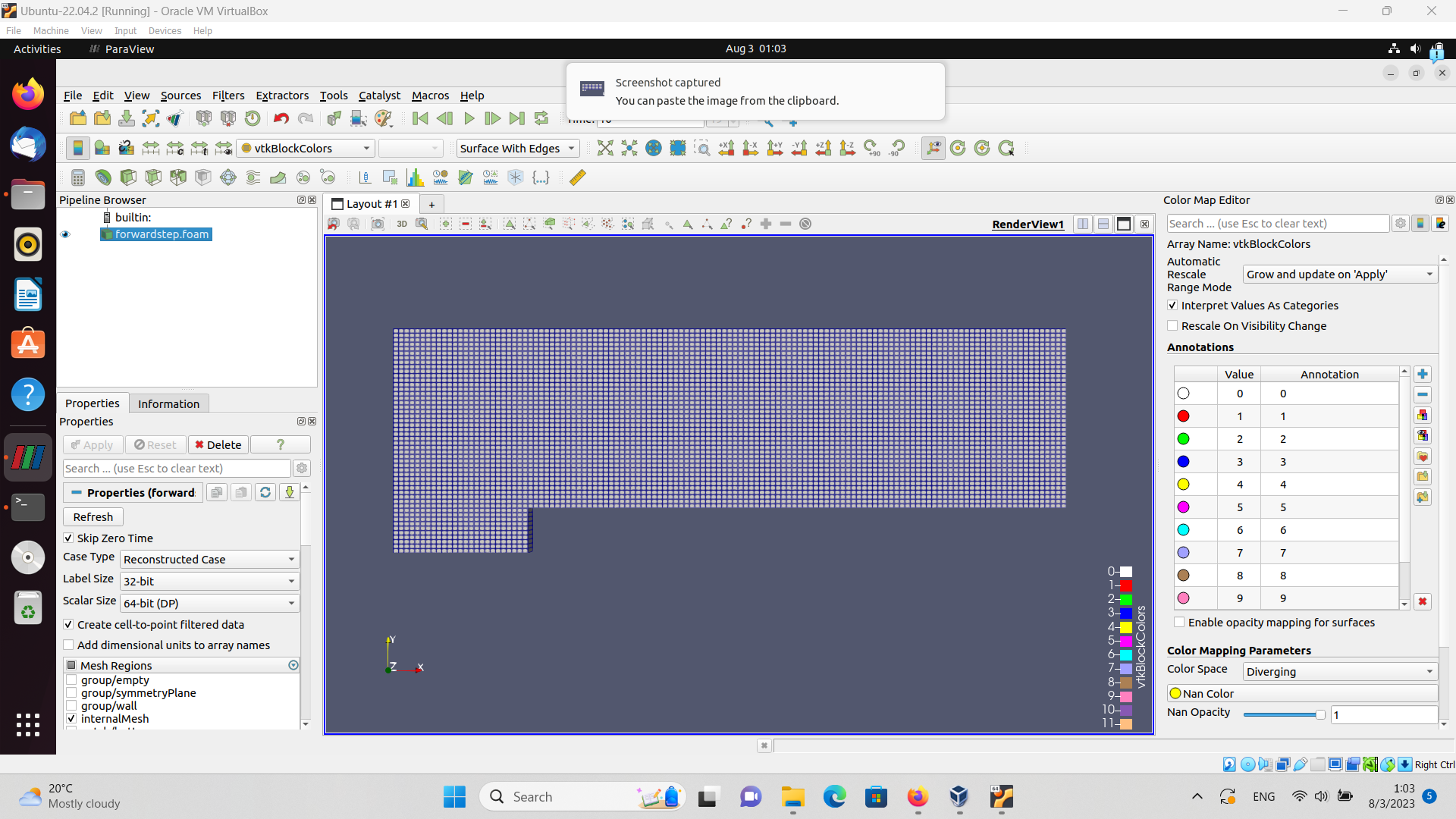This screenshot has width=1456, height=819.
Task: Add a new annotation with plus icon
Action: [x=1422, y=375]
